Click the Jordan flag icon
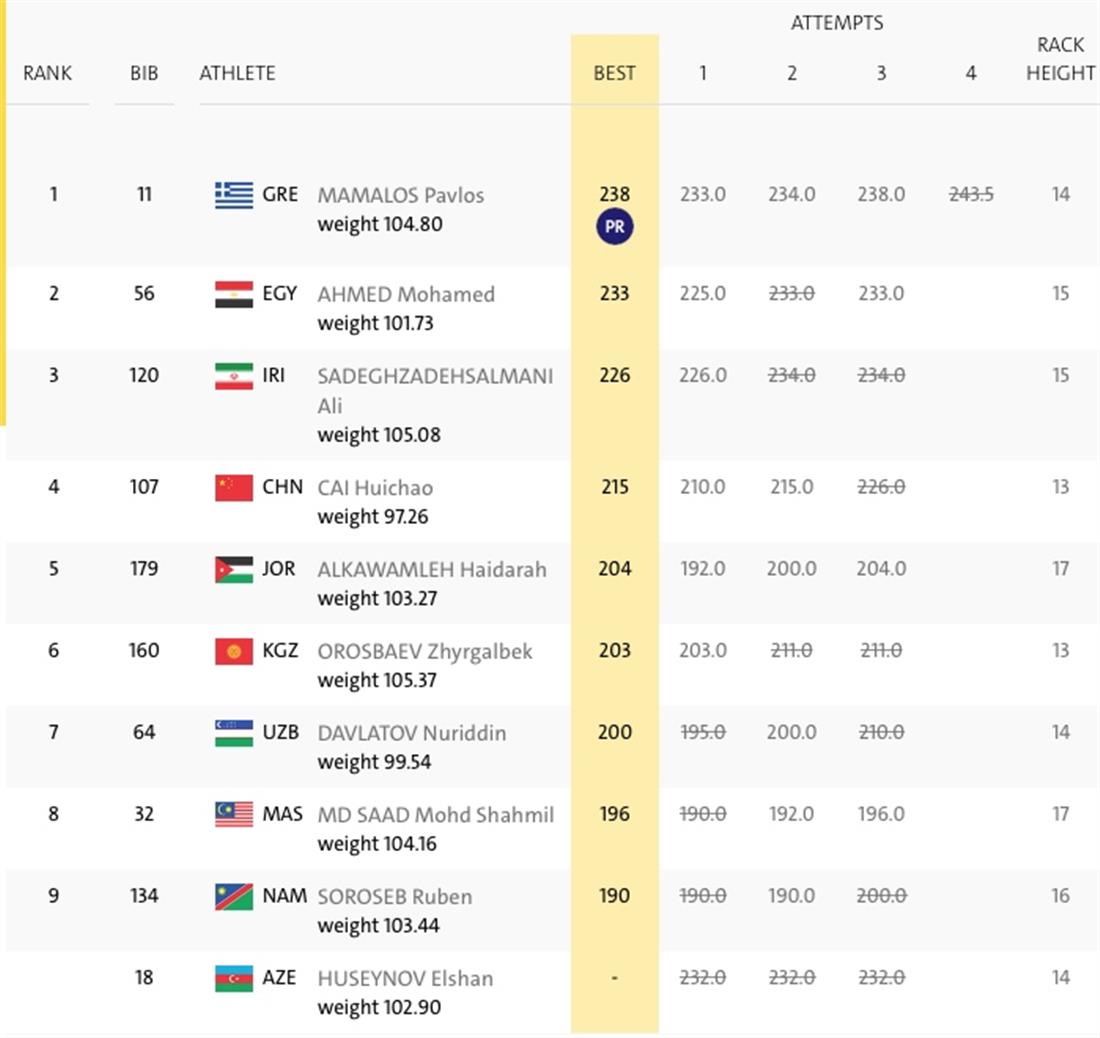This screenshot has width=1100, height=1038. (x=233, y=569)
